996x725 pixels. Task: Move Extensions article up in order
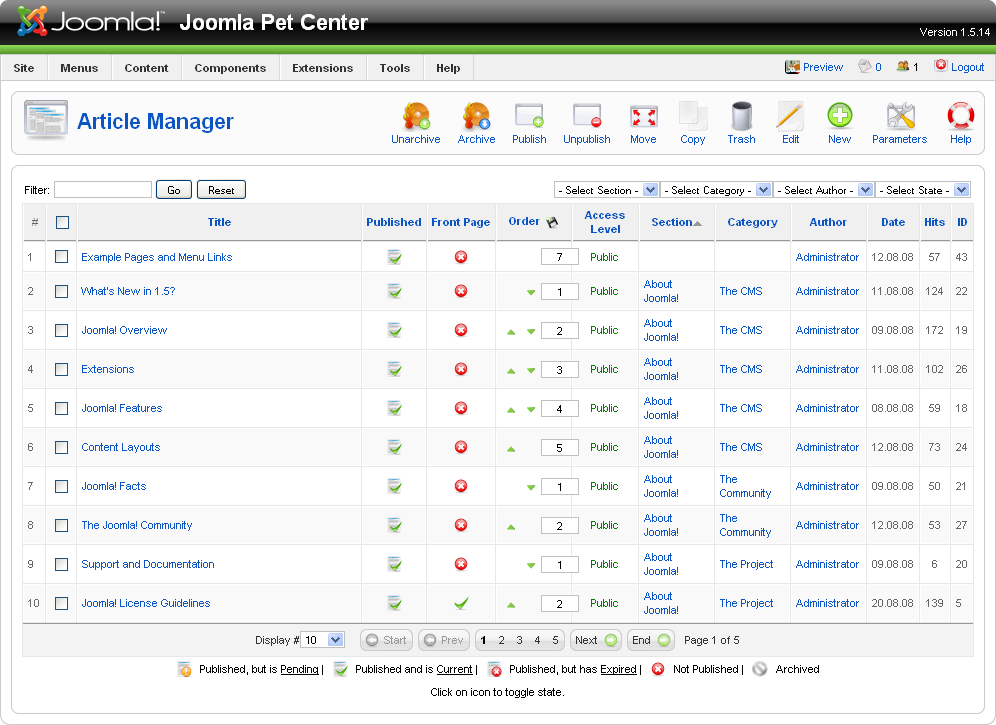click(511, 370)
